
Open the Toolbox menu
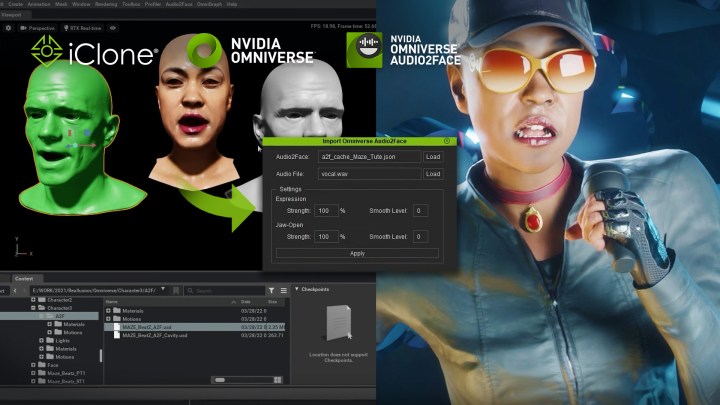pos(131,4)
